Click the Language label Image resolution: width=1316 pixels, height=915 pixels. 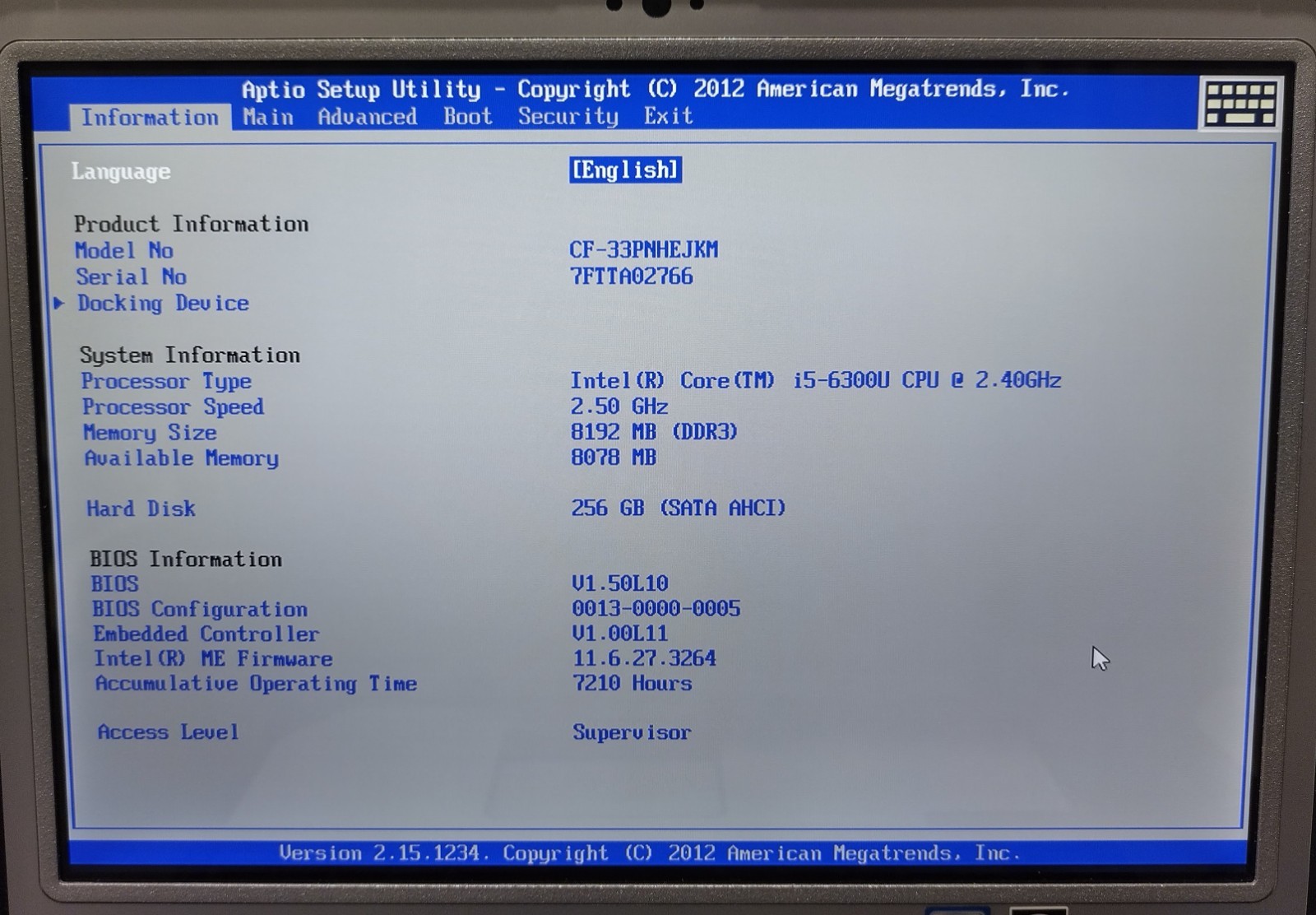pos(121,171)
